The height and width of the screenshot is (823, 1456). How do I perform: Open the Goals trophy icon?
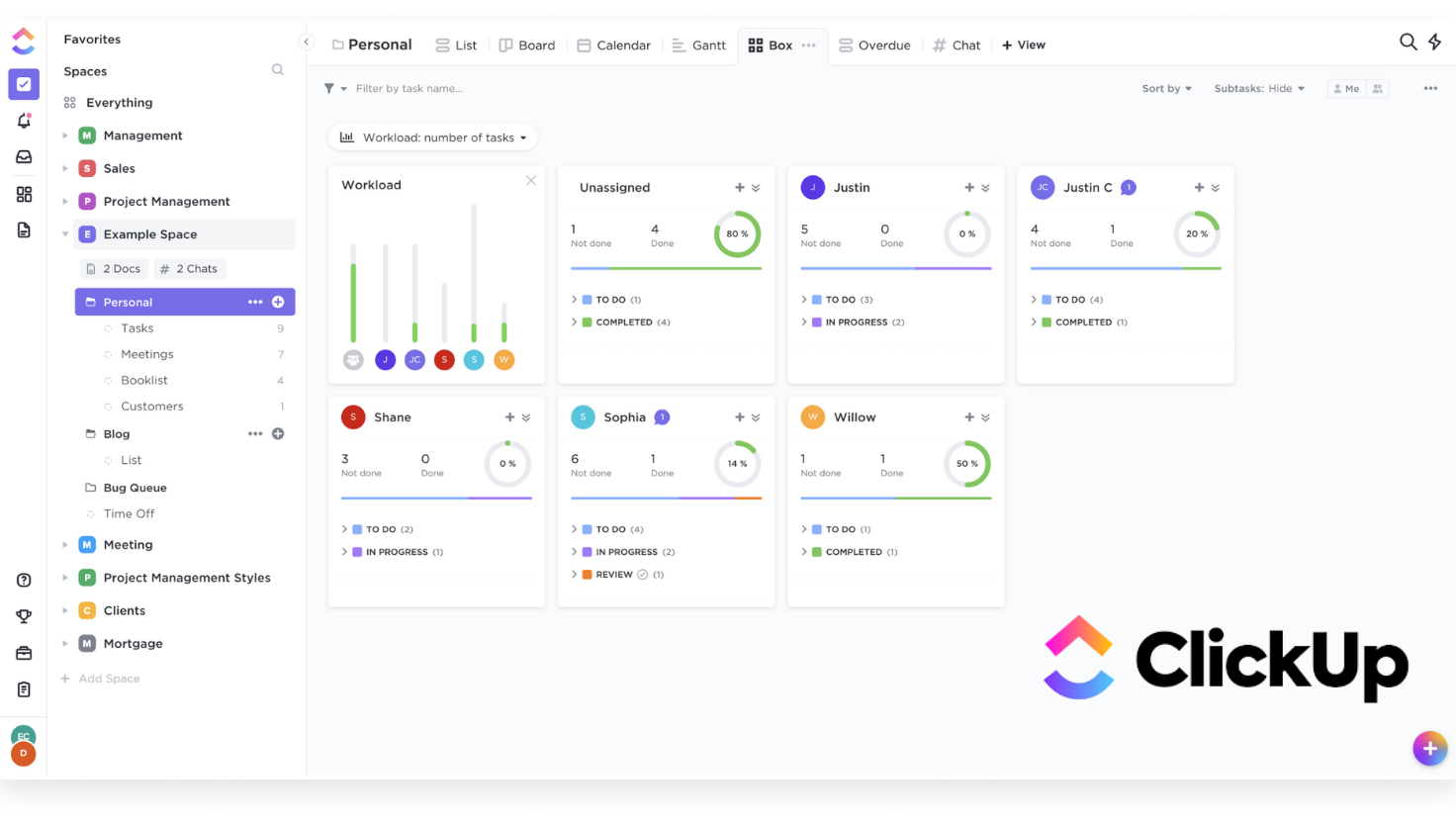tap(24, 616)
